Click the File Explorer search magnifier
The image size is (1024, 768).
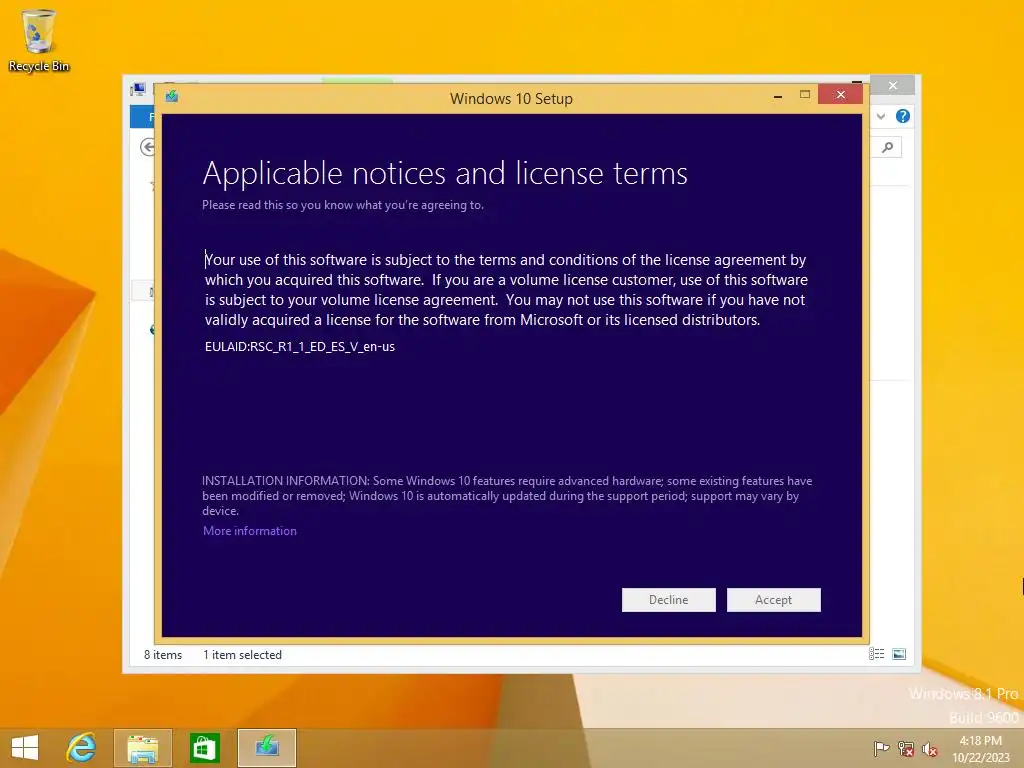(888, 148)
